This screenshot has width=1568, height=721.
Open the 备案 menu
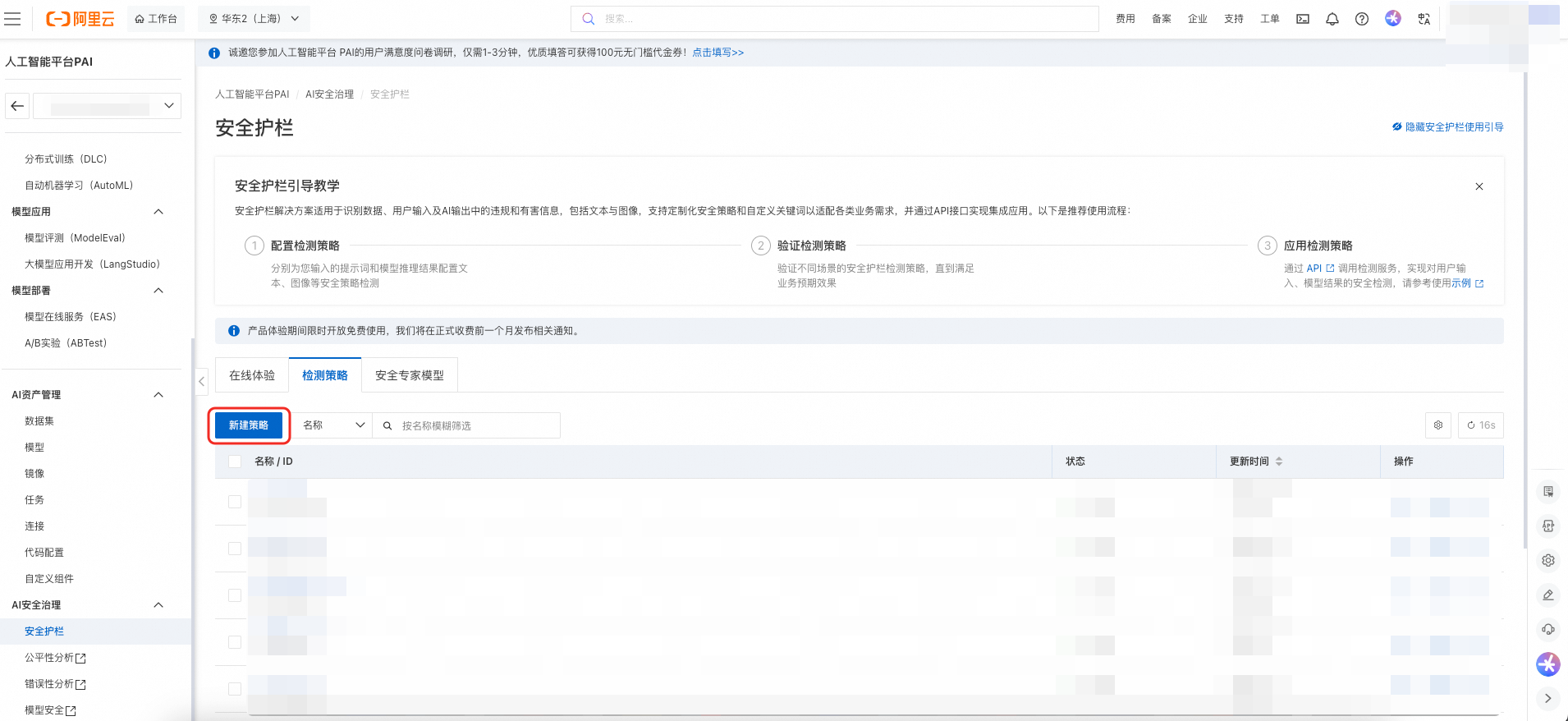pyautogui.click(x=1161, y=19)
